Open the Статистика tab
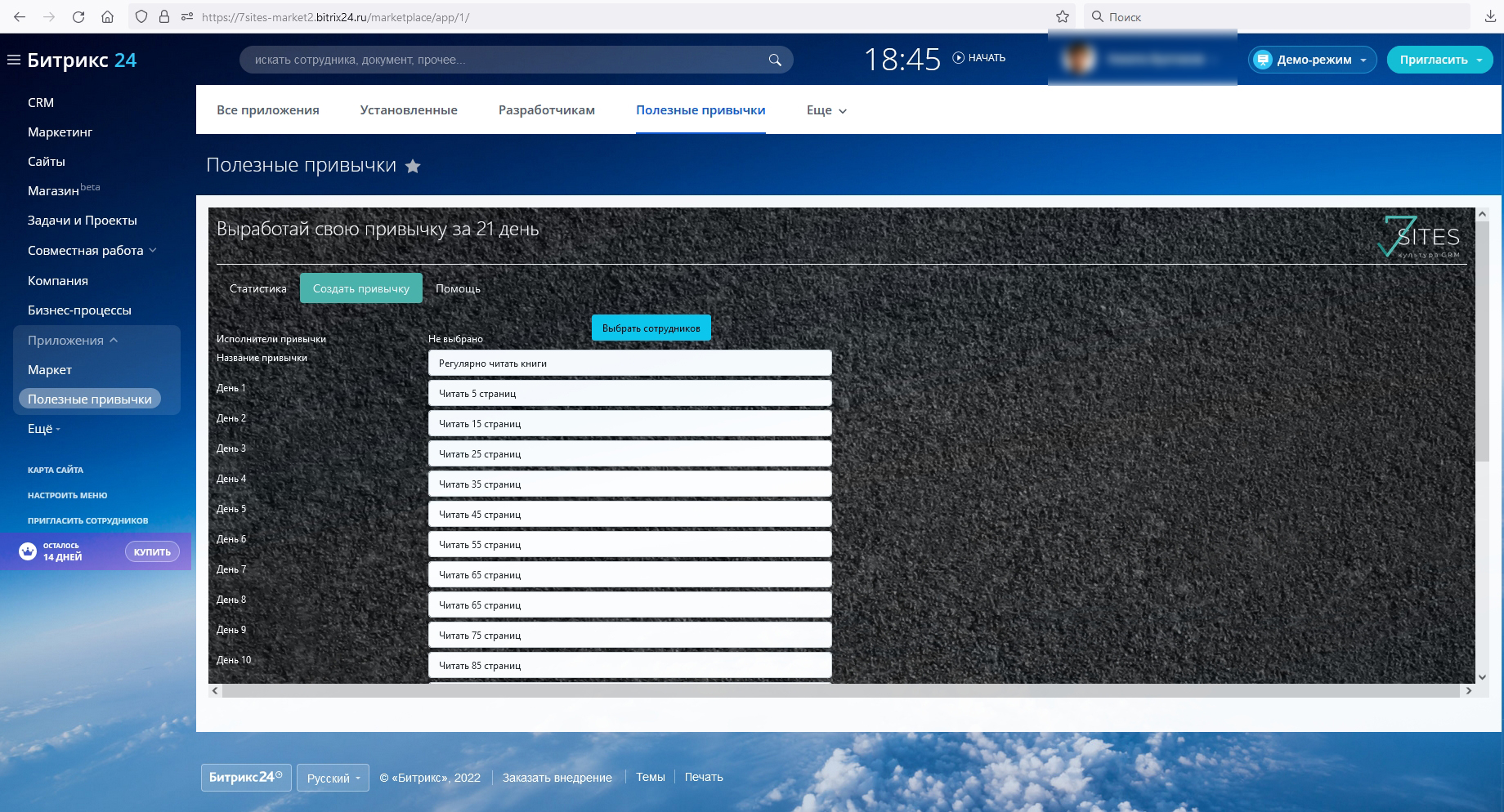Viewport: 1504px width, 812px height. coord(257,288)
